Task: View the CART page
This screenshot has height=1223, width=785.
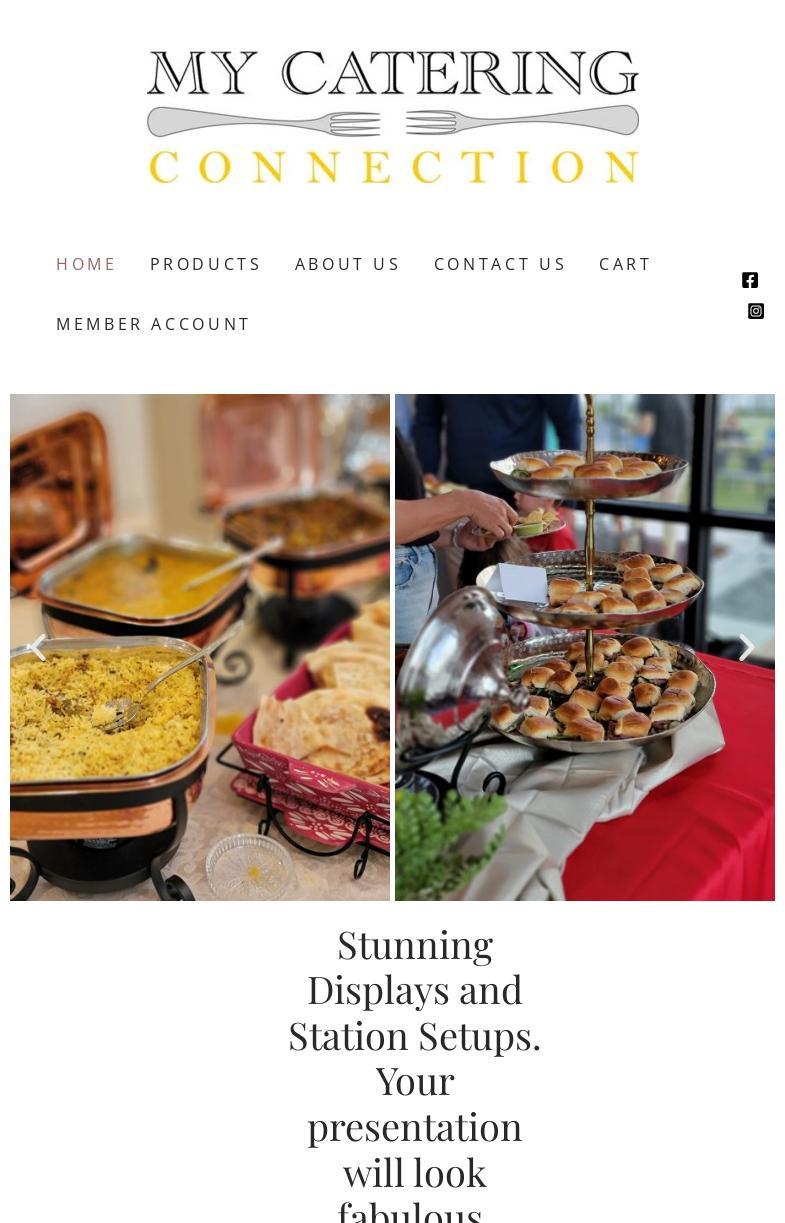Action: click(x=625, y=264)
